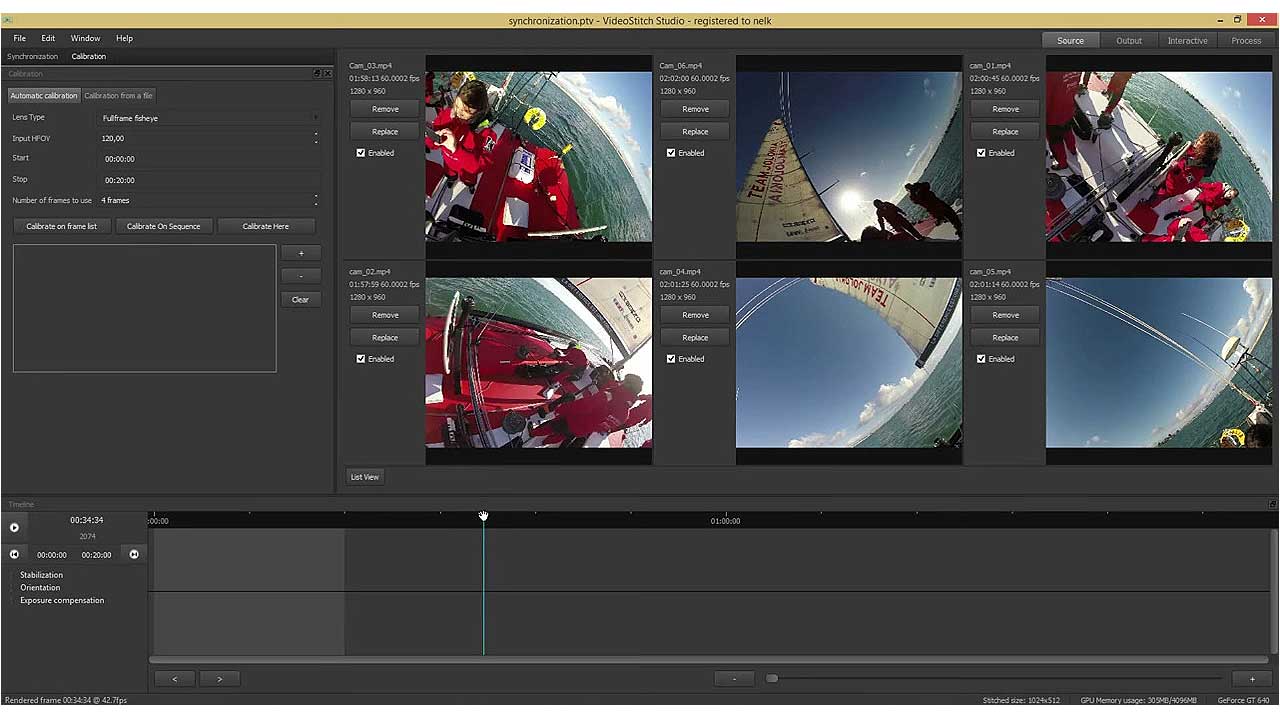The image size is (1280, 720).
Task: Uncheck Enabled for cam_06.mp4
Action: [x=671, y=152]
